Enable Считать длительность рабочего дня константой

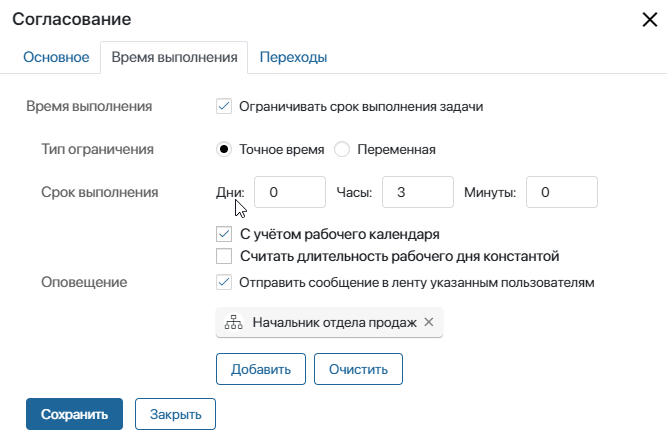click(224, 256)
